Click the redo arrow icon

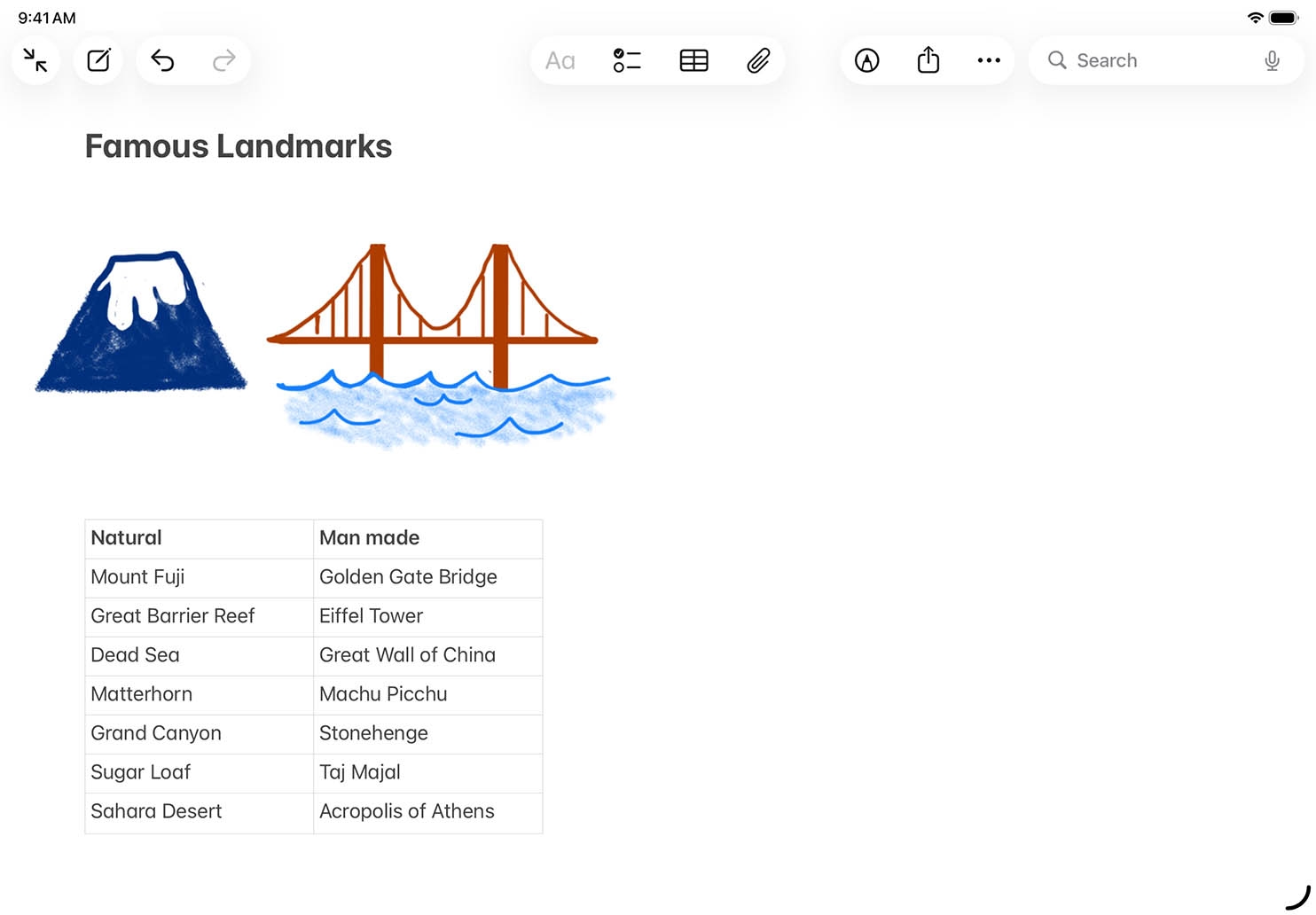[x=224, y=60]
